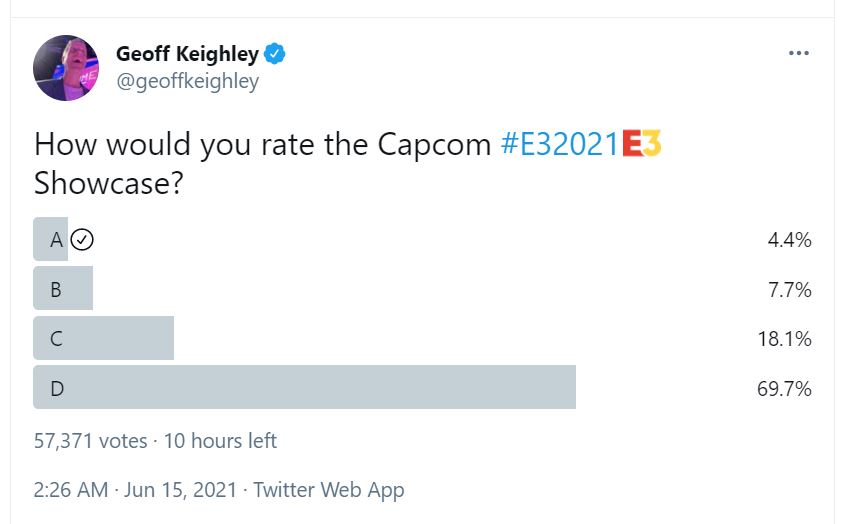Click the checkmark icon beside option A
Screen dimensions: 842x524
point(82,239)
